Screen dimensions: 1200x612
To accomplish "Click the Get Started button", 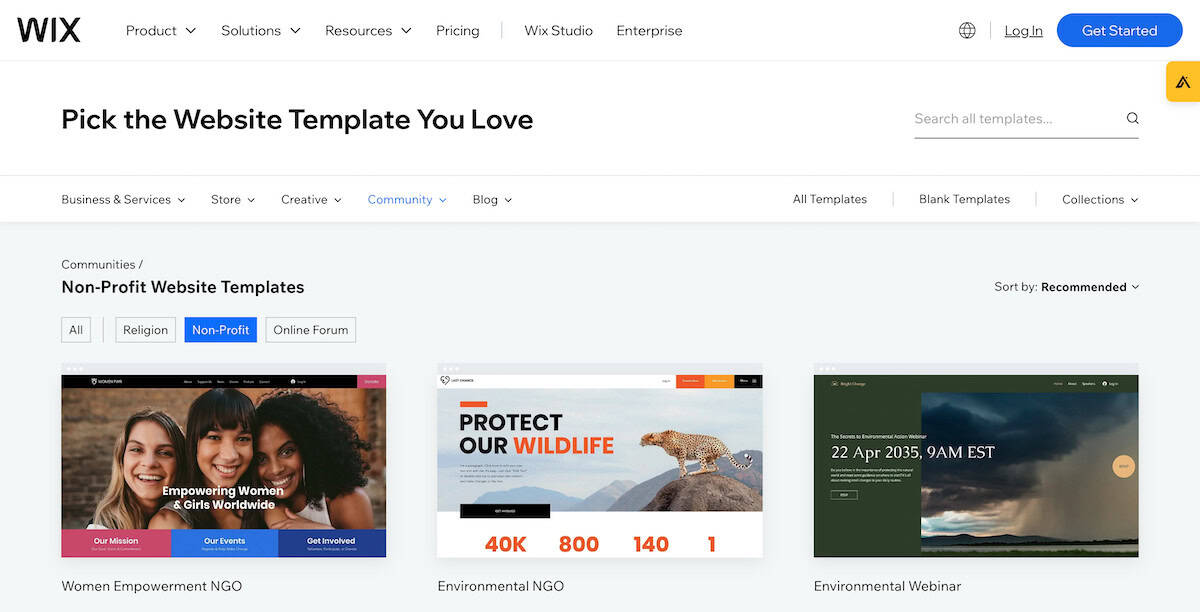I will point(1119,30).
